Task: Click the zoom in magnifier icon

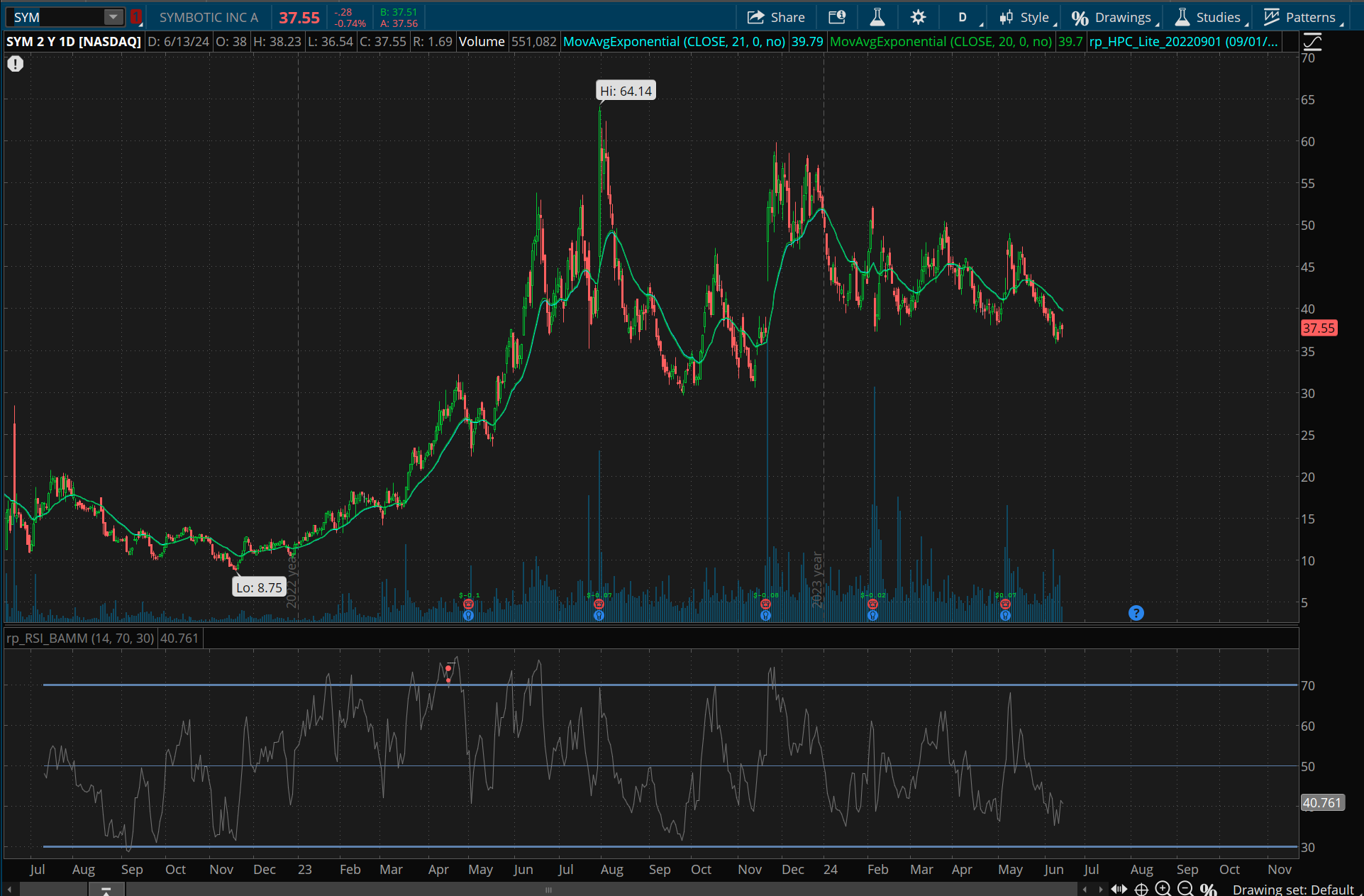Action: point(1163,889)
